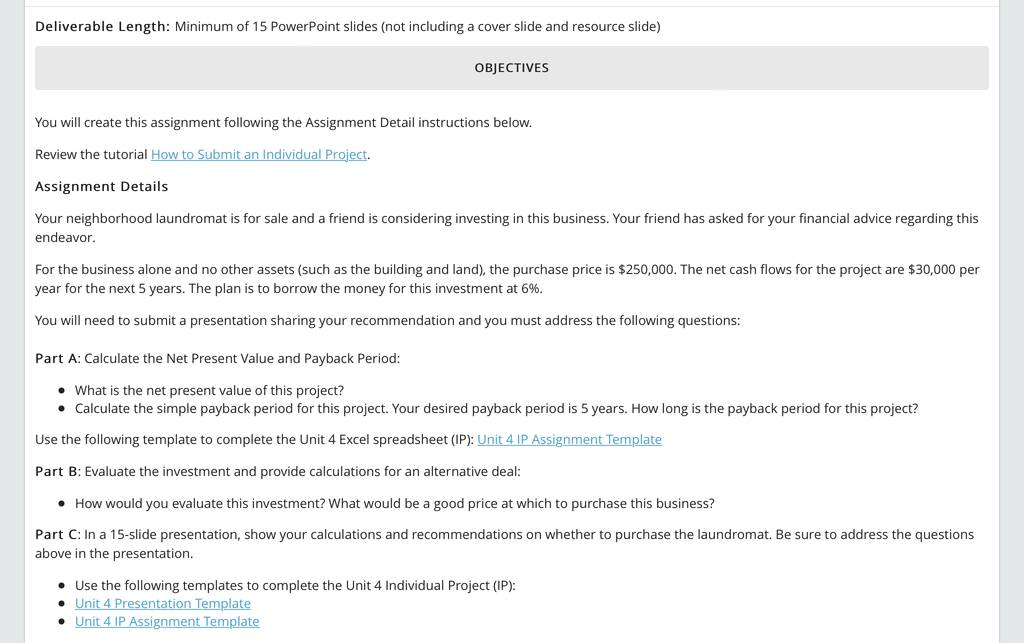The height and width of the screenshot is (643, 1024).
Task: Click the net present value question bullet
Action: pyautogui.click(x=209, y=390)
